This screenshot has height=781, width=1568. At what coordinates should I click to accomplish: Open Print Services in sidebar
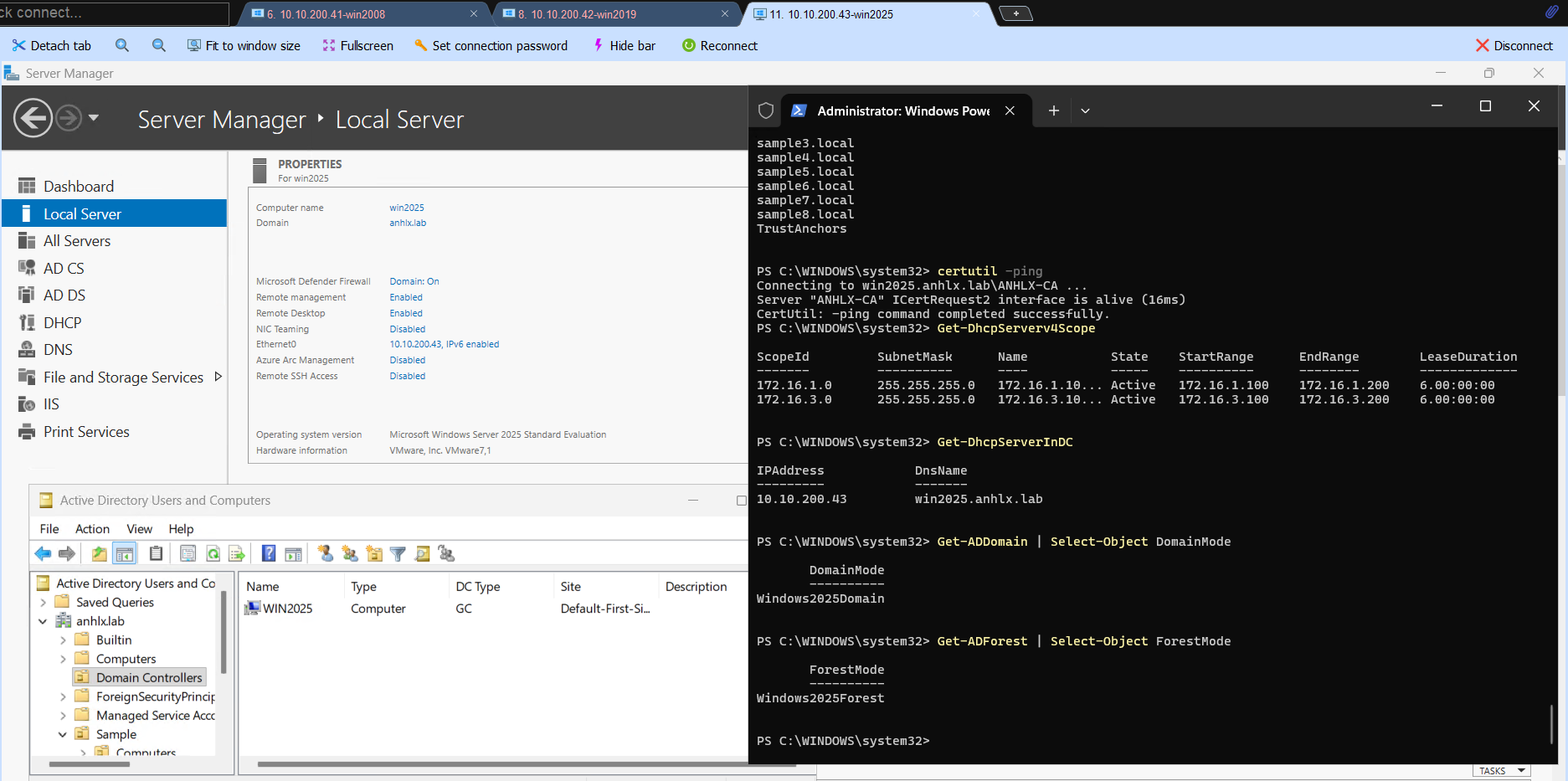(x=86, y=432)
